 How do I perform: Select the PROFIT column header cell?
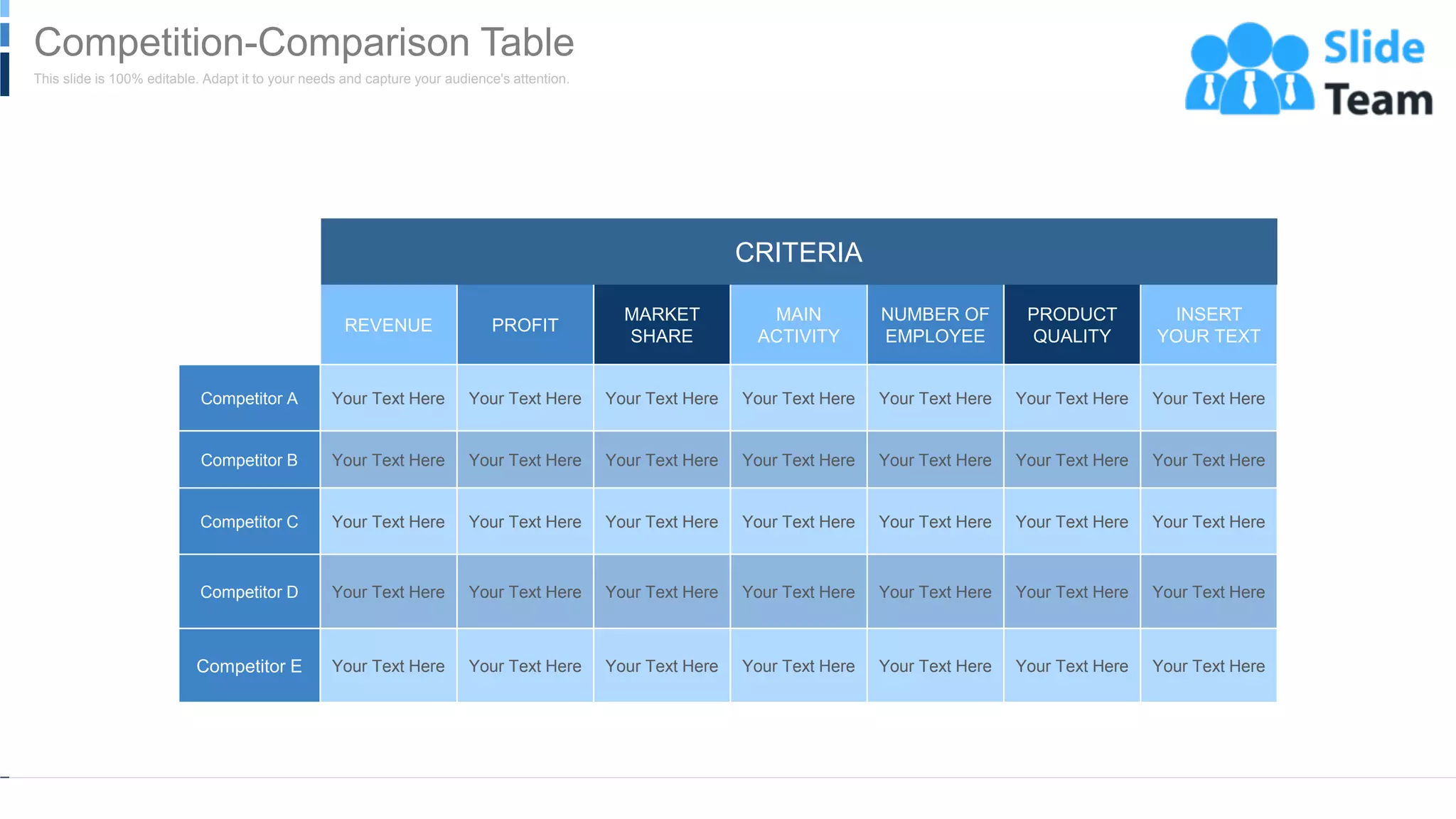[525, 325]
